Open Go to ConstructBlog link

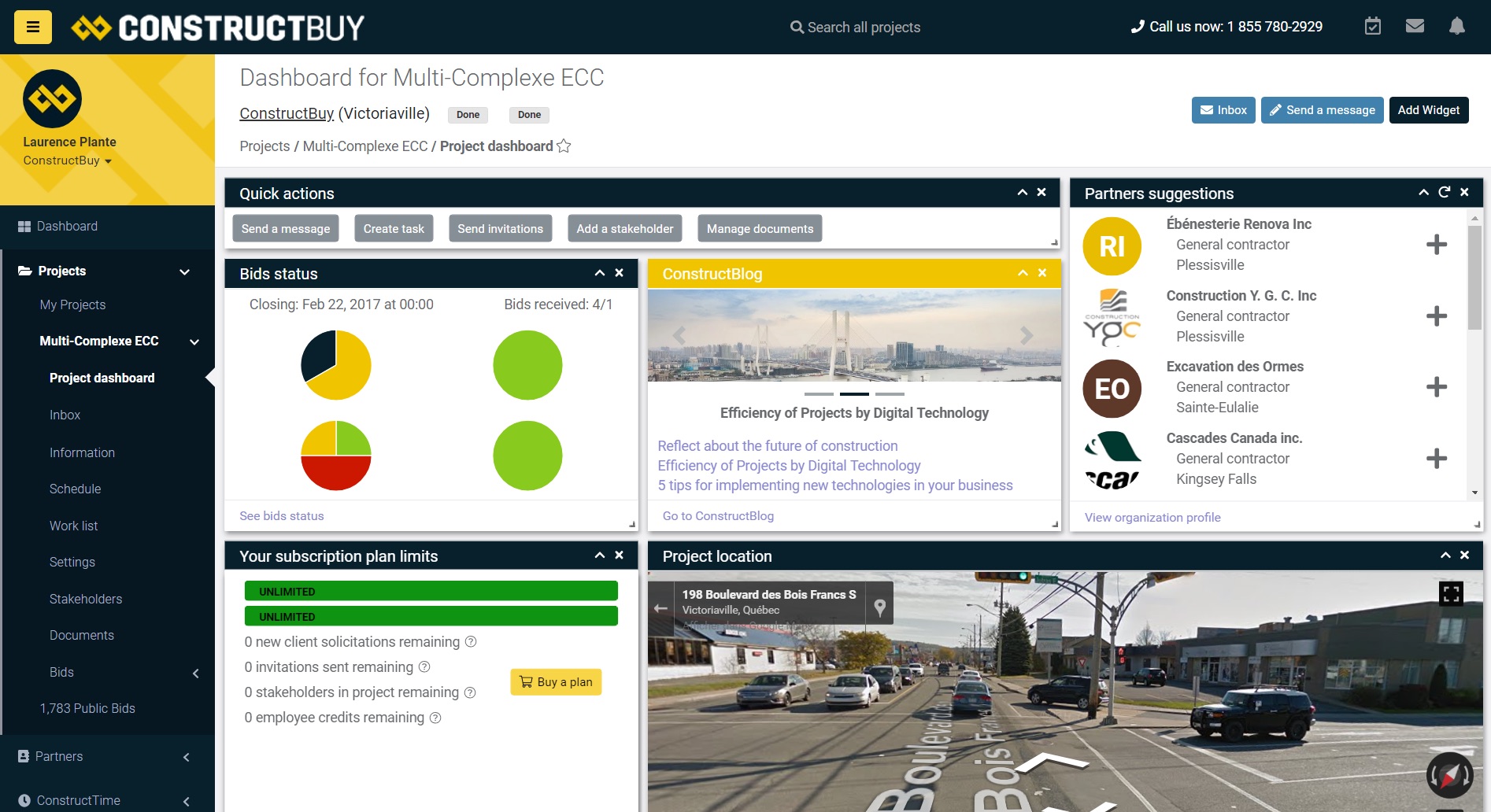(x=718, y=516)
